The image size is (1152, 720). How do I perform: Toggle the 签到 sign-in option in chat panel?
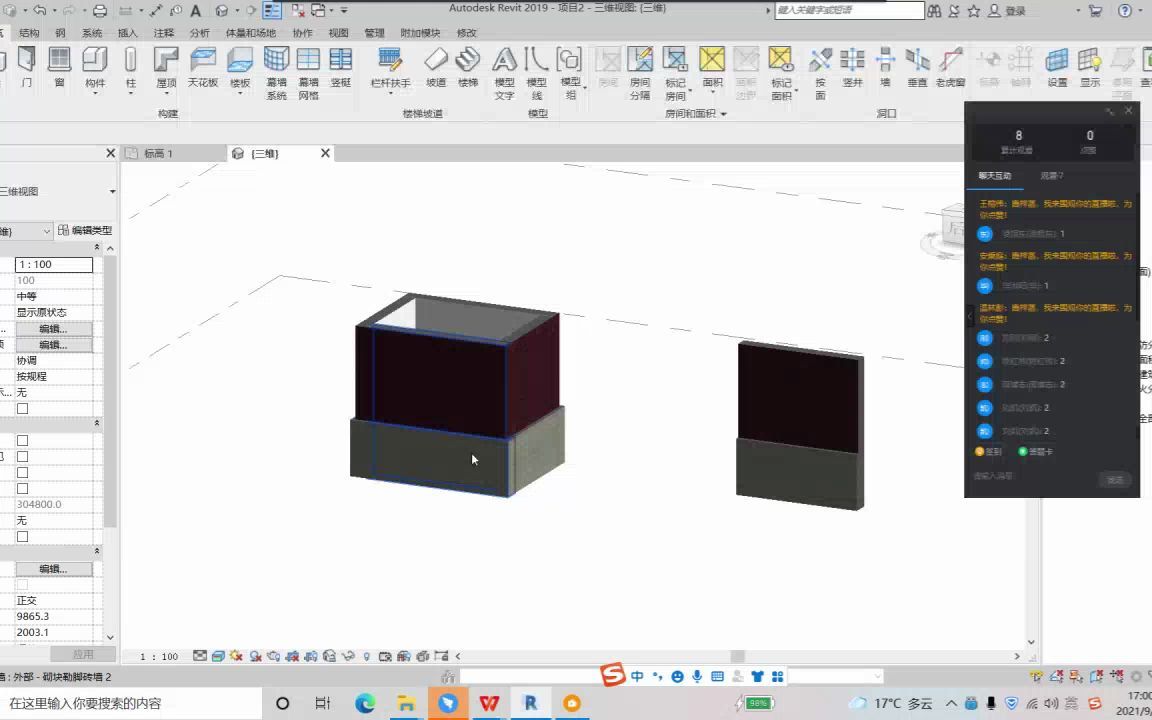click(x=985, y=452)
